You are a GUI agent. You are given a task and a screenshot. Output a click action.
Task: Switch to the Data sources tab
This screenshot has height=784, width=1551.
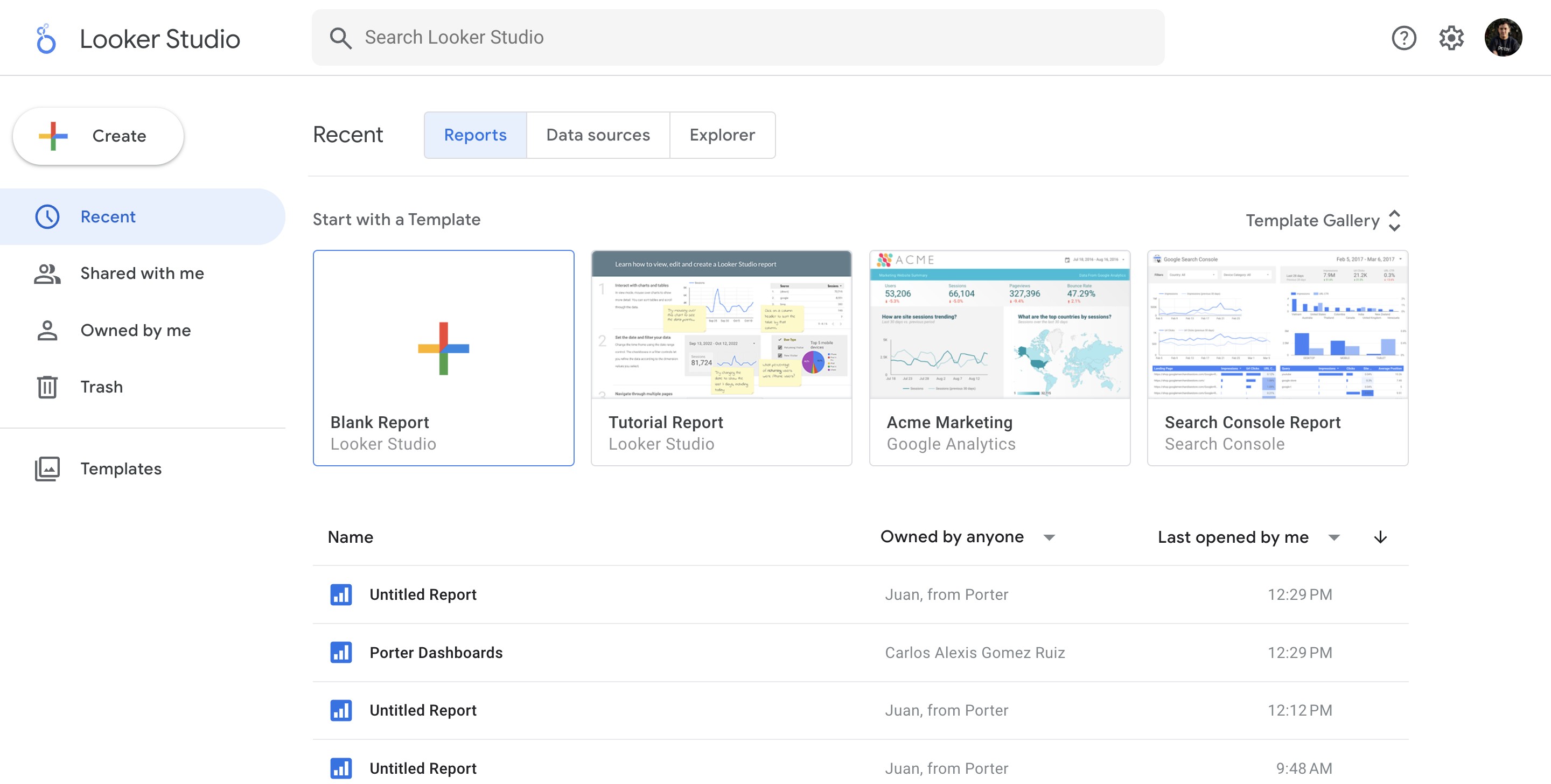598,135
